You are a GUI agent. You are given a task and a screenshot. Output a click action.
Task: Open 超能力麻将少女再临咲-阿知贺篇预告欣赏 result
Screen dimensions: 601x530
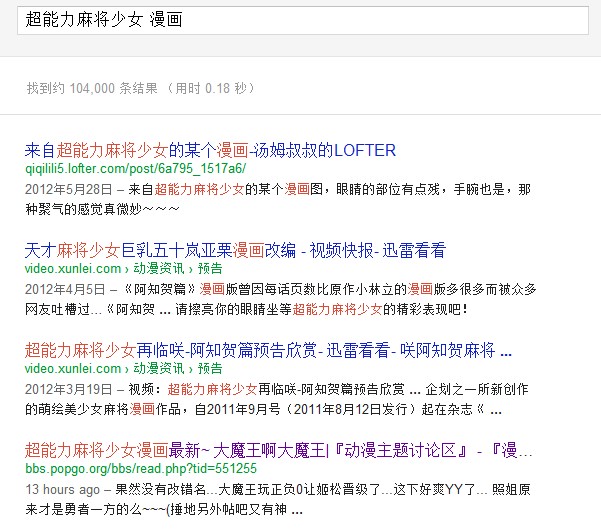[268, 350]
